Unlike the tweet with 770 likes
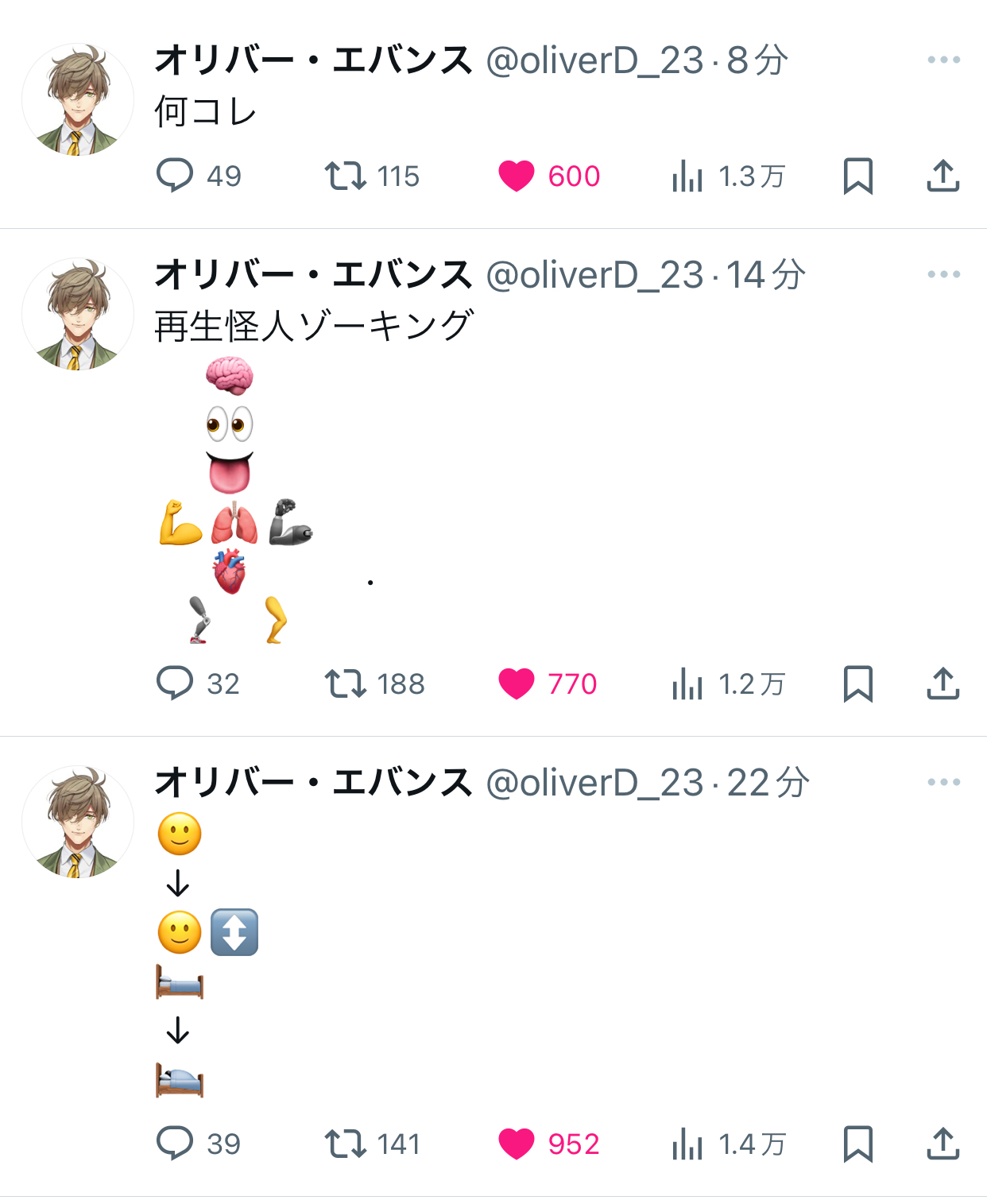The image size is (987, 1204). point(517,683)
